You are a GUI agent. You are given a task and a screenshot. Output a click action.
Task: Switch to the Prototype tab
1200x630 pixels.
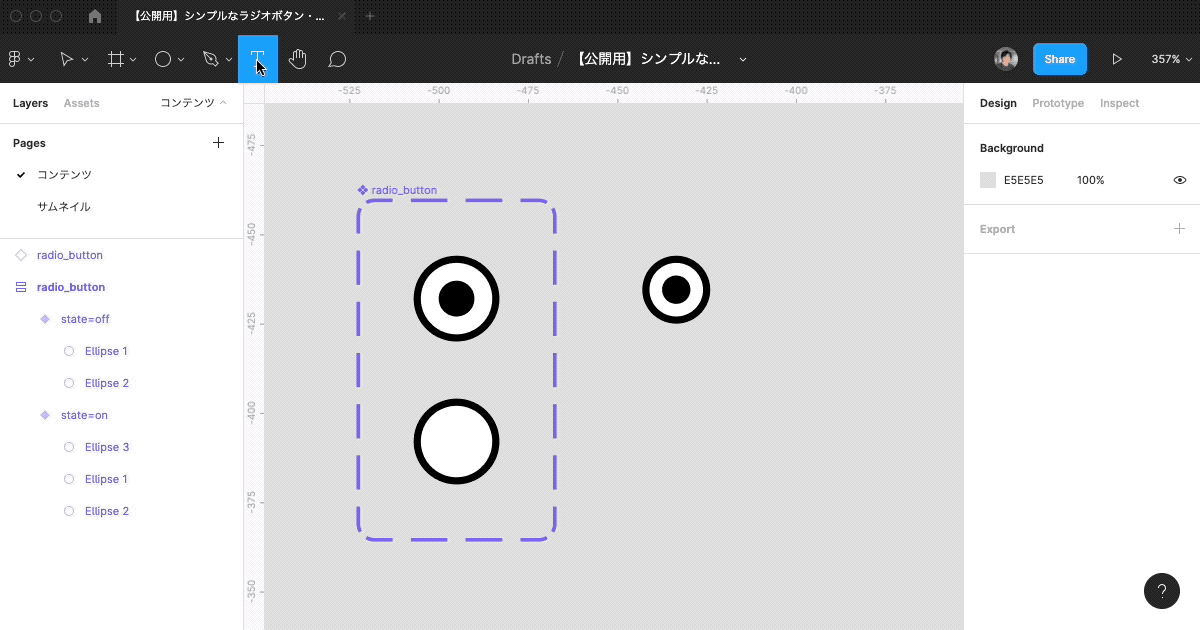point(1057,103)
